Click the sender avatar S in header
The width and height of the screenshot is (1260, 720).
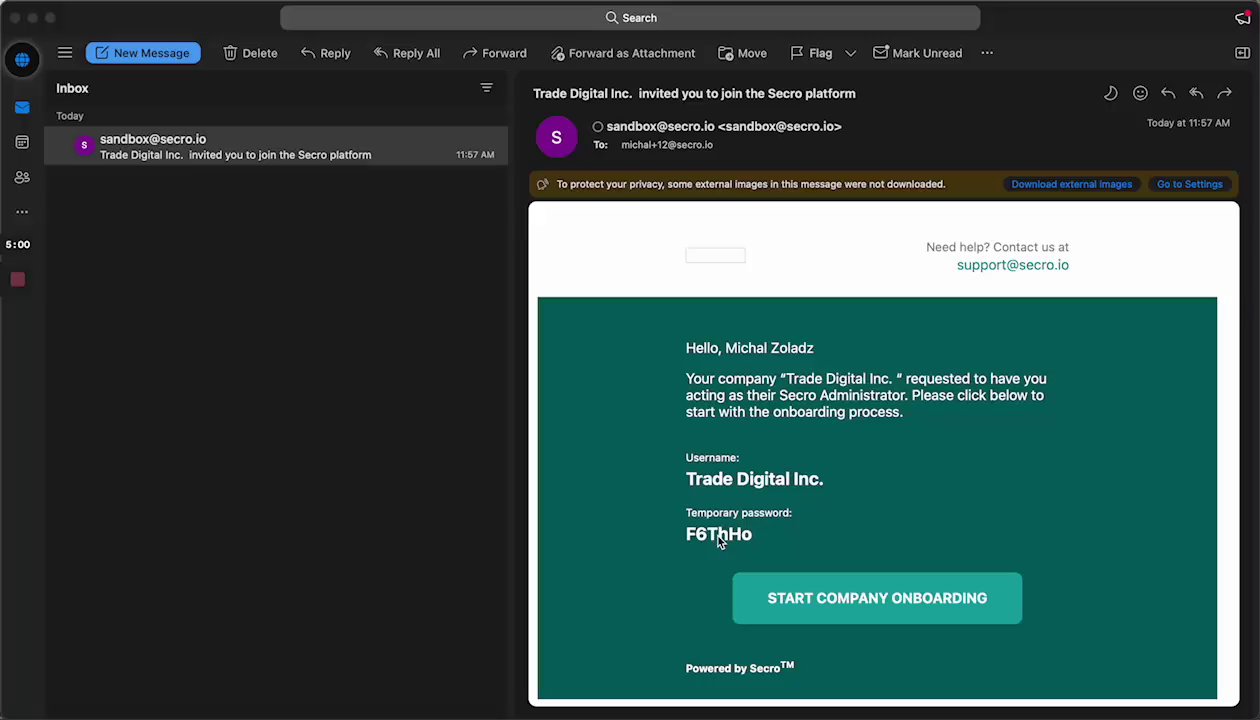pyautogui.click(x=556, y=137)
